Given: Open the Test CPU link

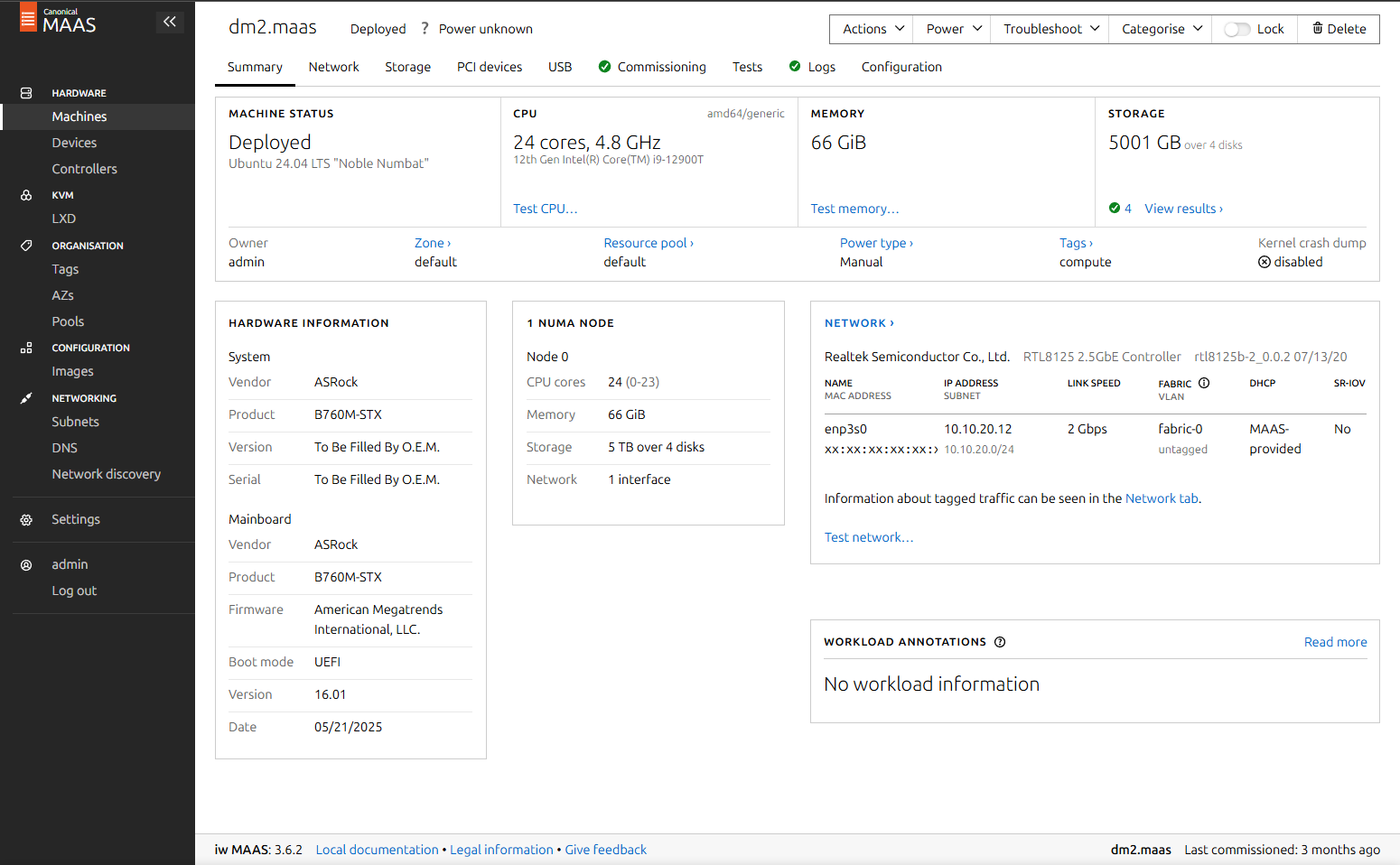Looking at the screenshot, I should pos(545,209).
